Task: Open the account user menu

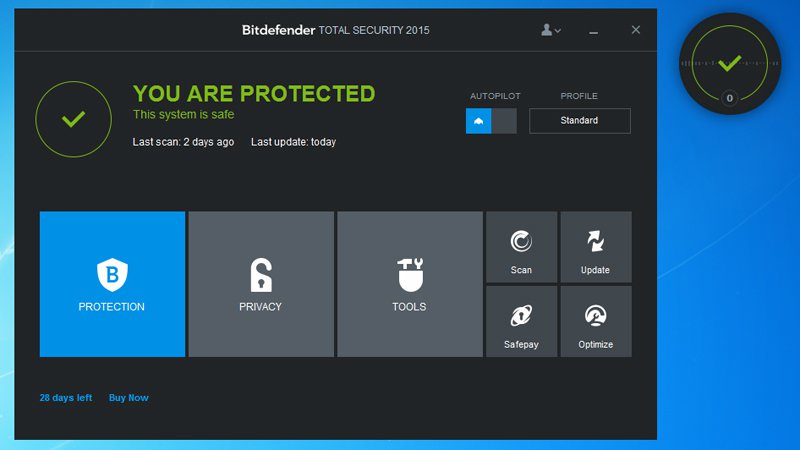Action: [x=551, y=30]
